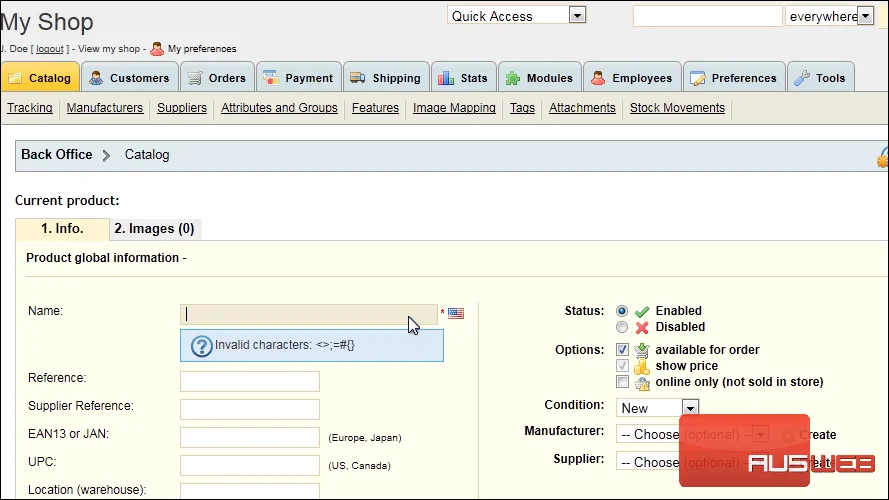
Task: Toggle the online only checkbox
Action: click(623, 382)
